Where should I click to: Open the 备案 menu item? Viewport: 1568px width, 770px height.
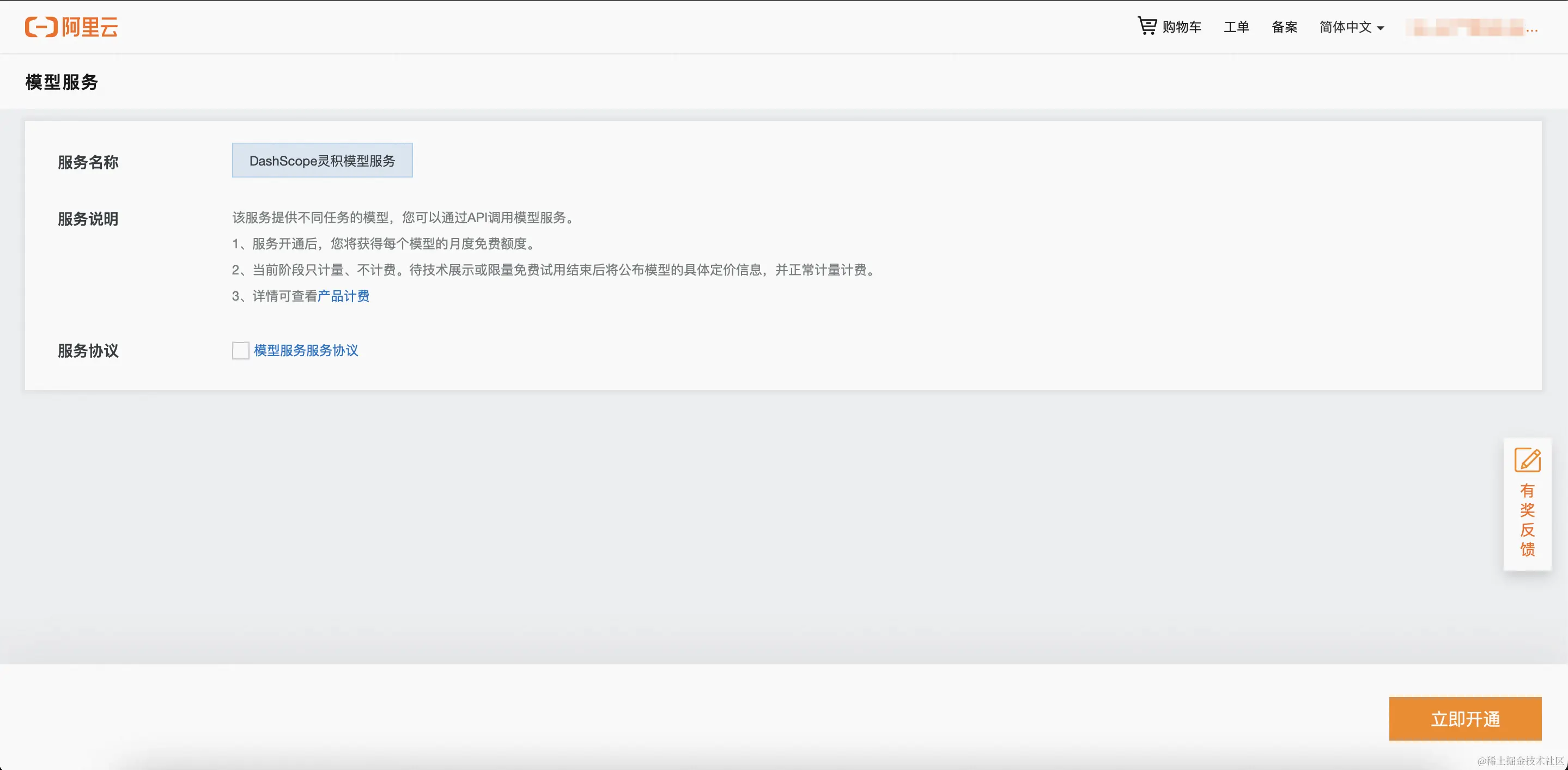(1284, 27)
